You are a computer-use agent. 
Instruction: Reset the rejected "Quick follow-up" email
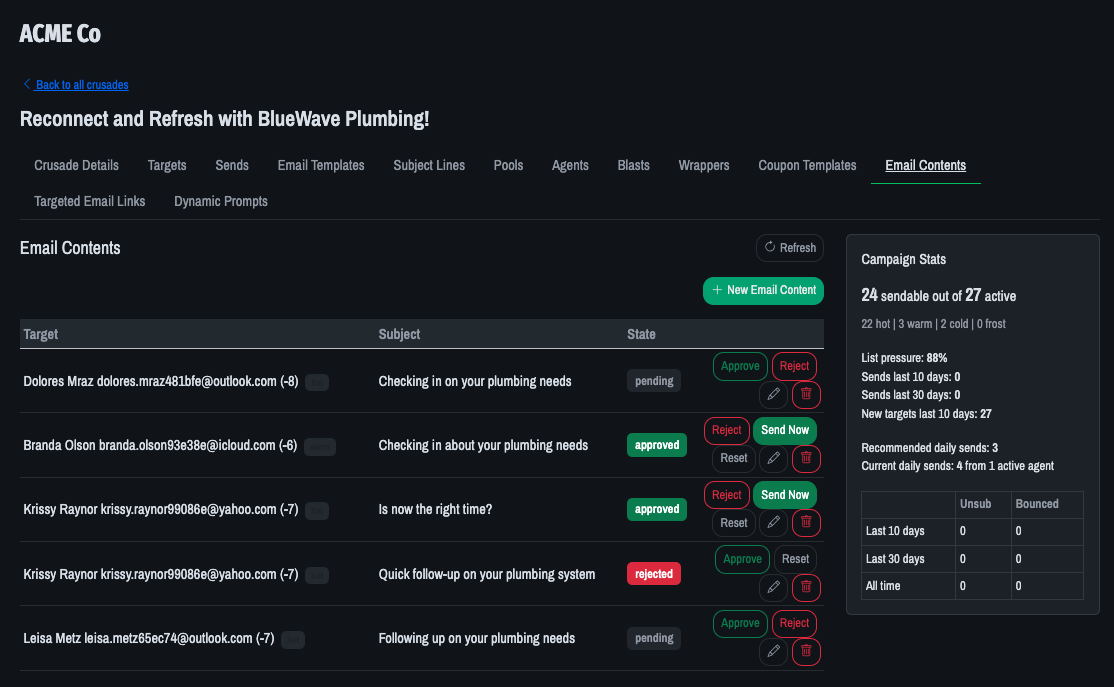click(795, 559)
